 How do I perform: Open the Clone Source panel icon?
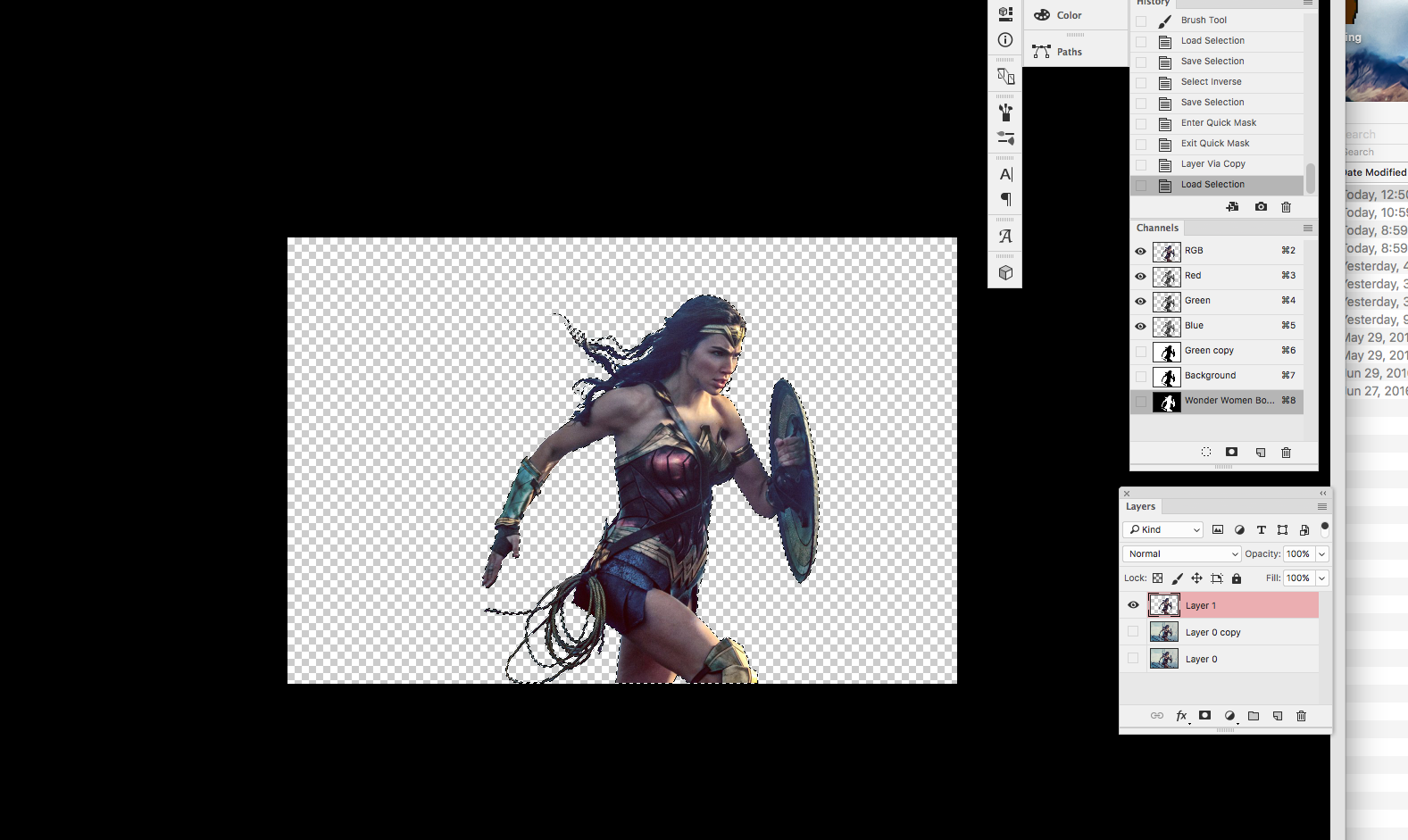click(x=1005, y=77)
